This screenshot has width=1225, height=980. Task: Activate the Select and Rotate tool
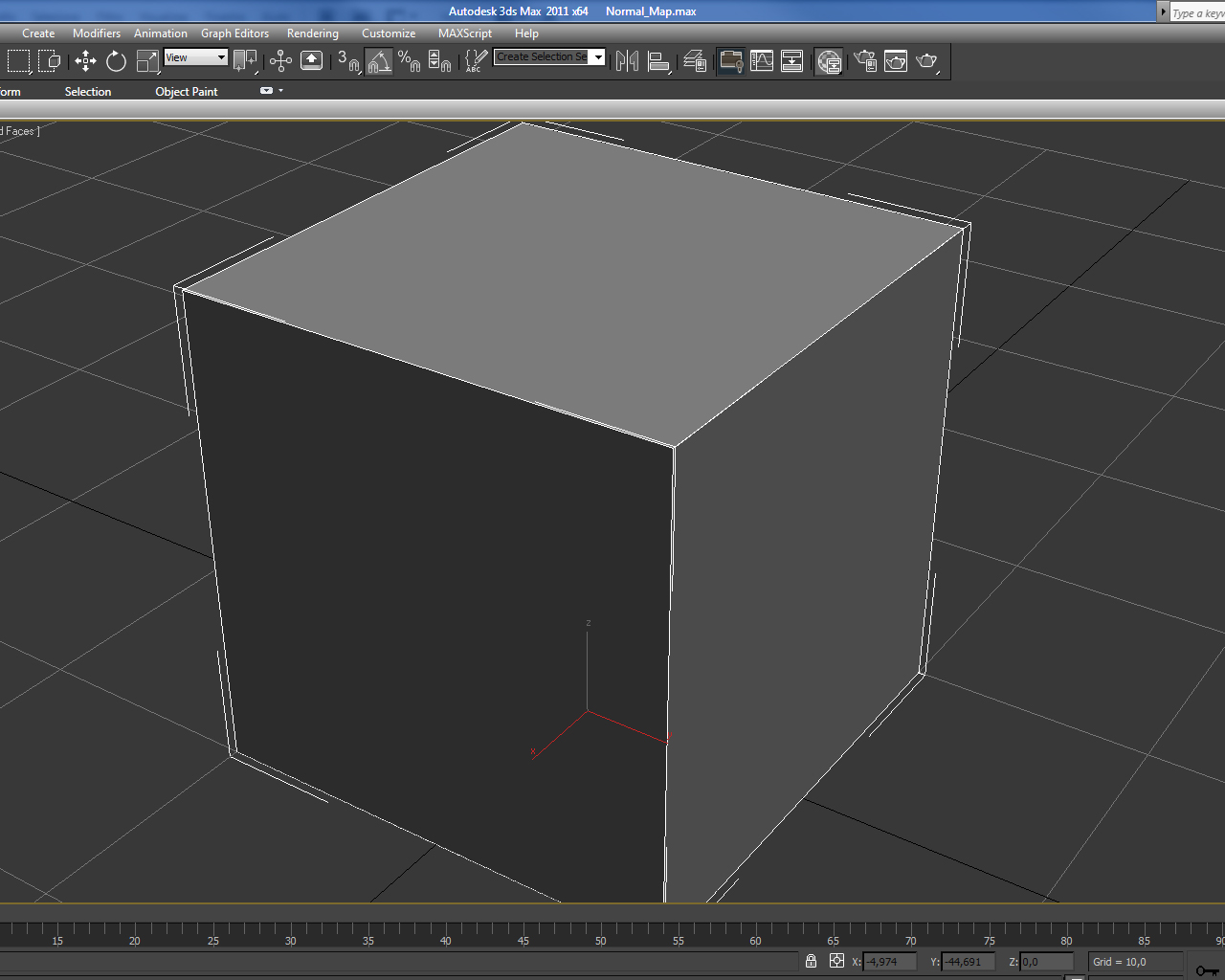[116, 61]
